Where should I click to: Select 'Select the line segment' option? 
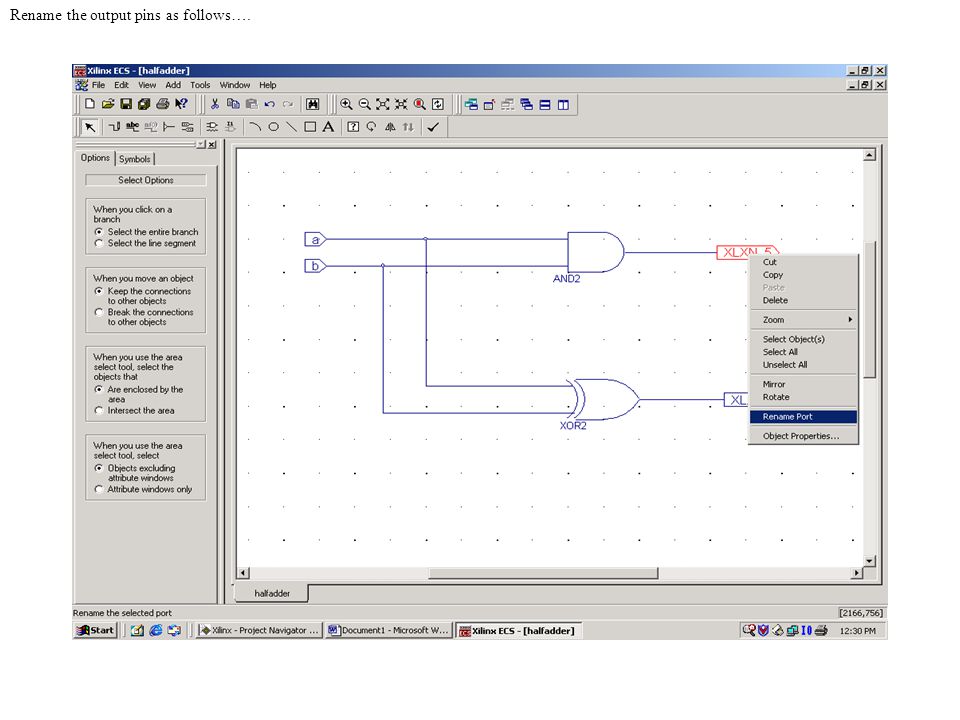pyautogui.click(x=99, y=243)
